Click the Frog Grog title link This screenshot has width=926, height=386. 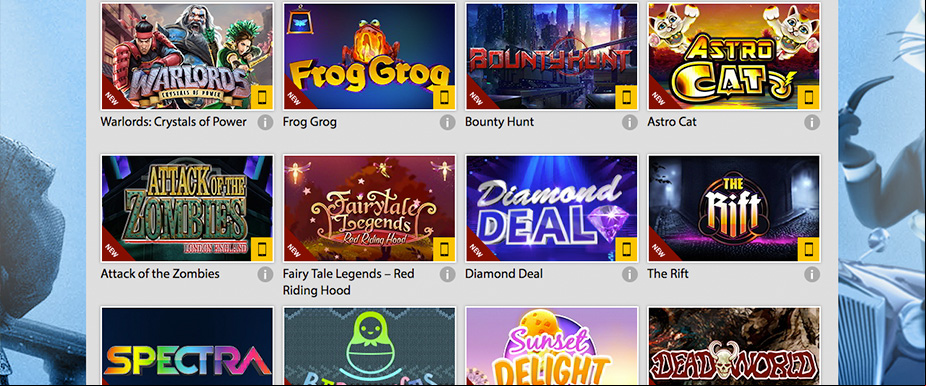(x=309, y=122)
